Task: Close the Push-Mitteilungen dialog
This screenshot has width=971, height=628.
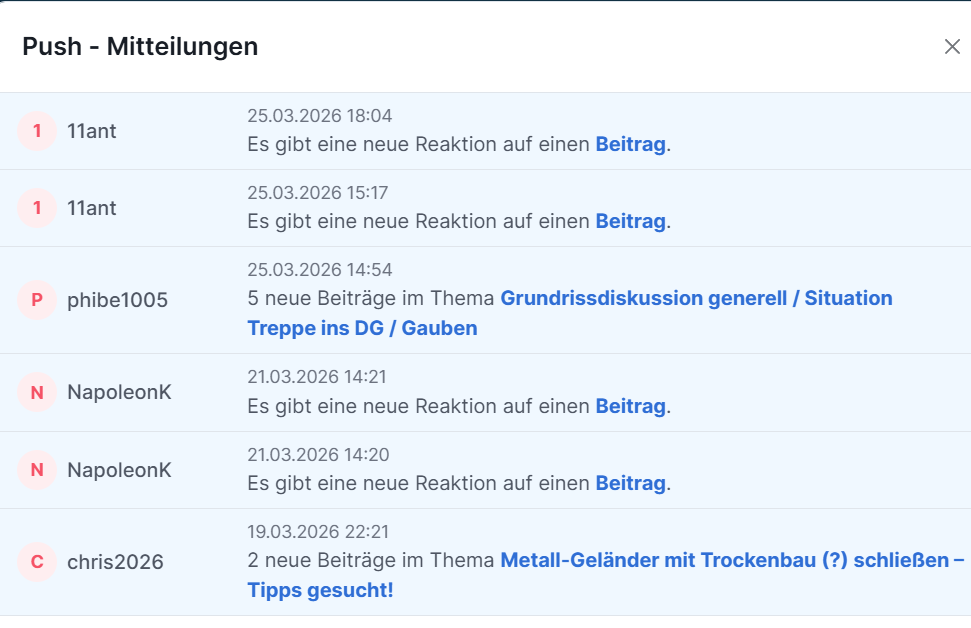Action: coord(951,47)
